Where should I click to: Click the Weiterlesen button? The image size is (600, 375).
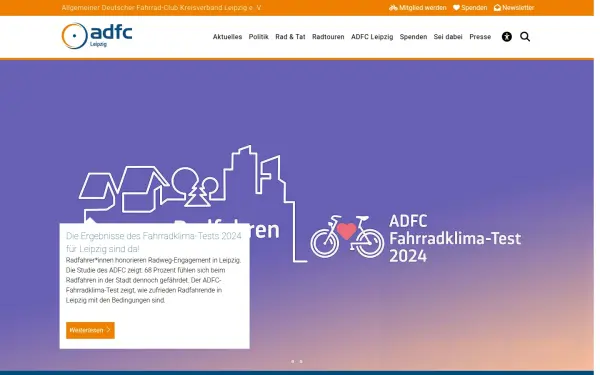click(x=90, y=330)
